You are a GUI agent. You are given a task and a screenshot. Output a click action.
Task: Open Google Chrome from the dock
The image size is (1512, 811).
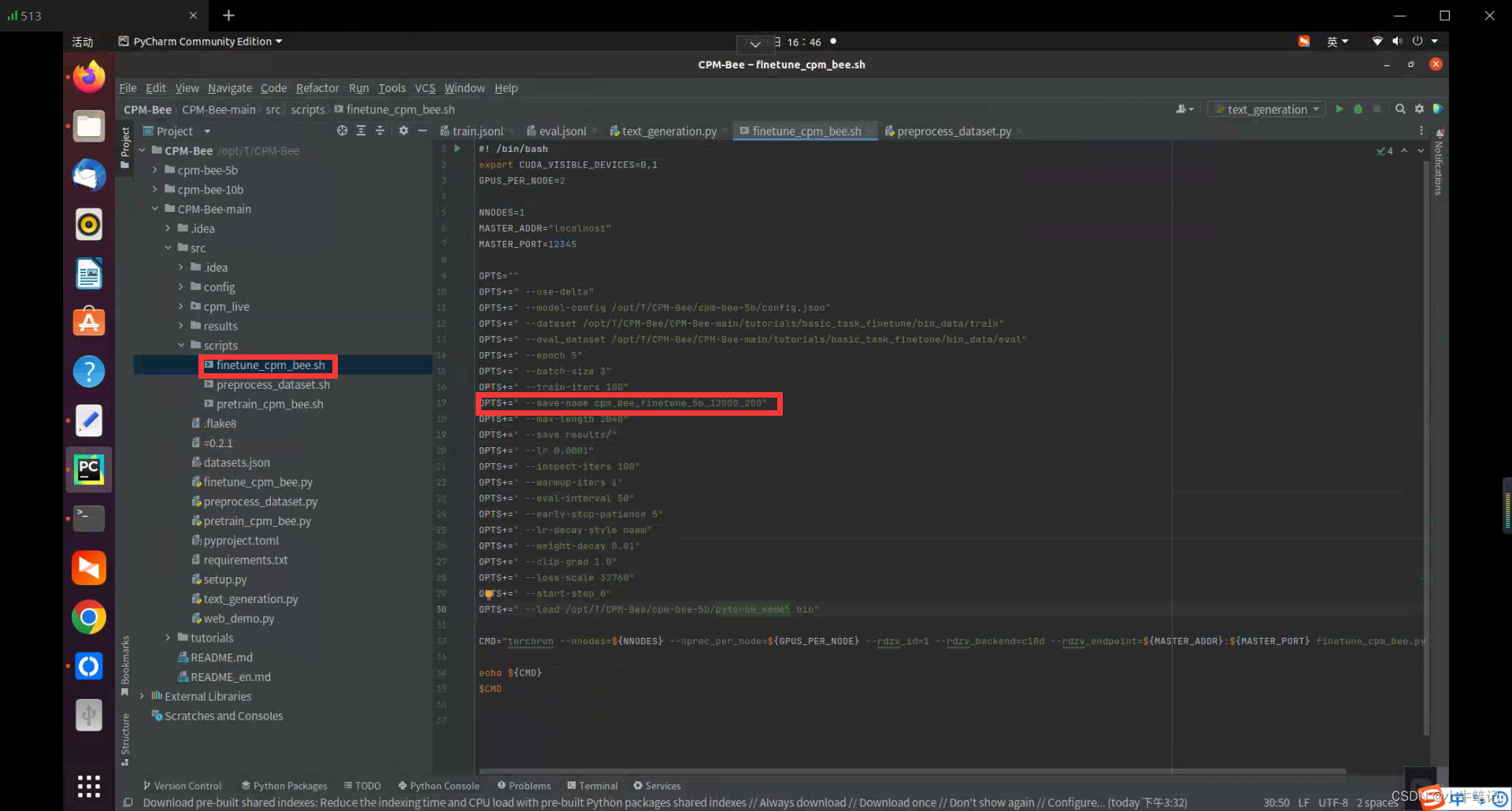89,617
